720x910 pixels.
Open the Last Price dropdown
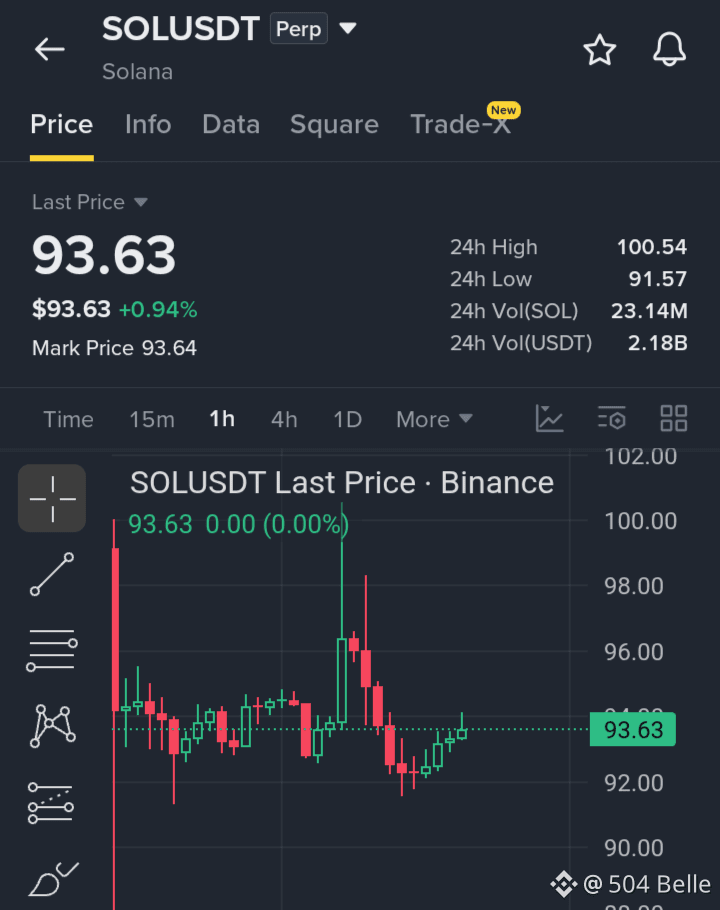pos(90,202)
